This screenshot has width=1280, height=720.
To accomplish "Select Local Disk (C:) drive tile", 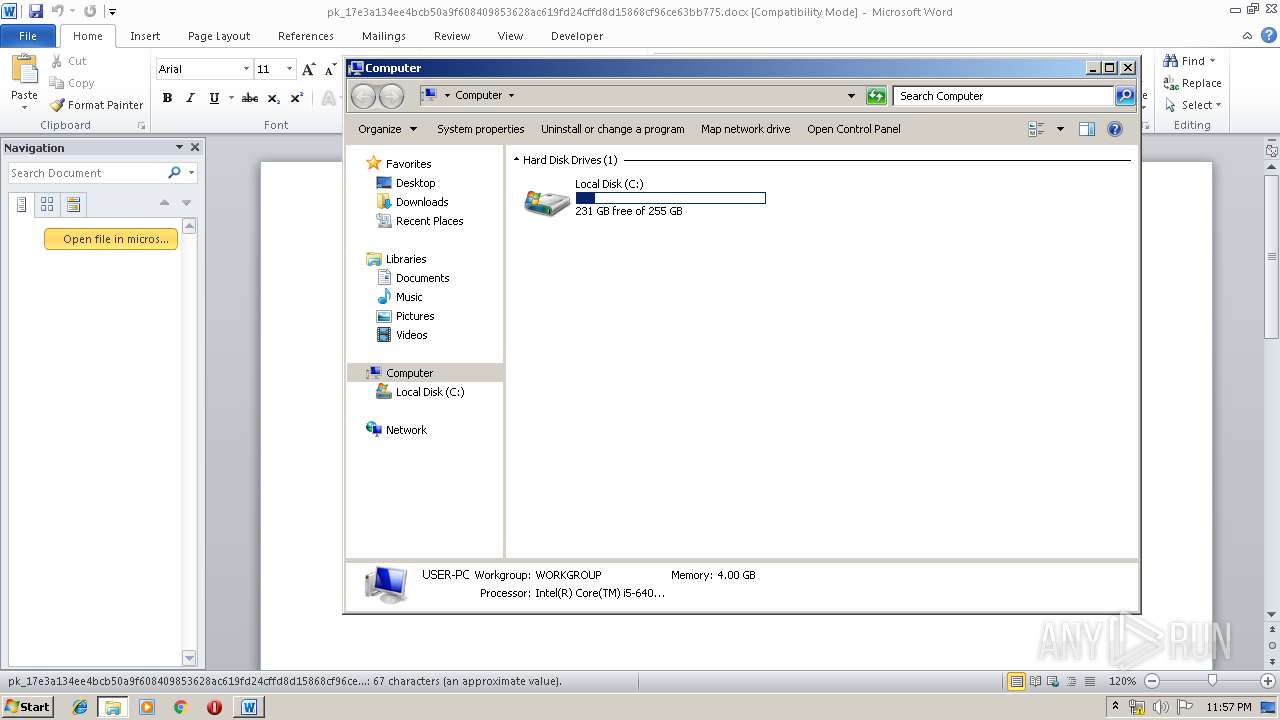I will [x=644, y=198].
